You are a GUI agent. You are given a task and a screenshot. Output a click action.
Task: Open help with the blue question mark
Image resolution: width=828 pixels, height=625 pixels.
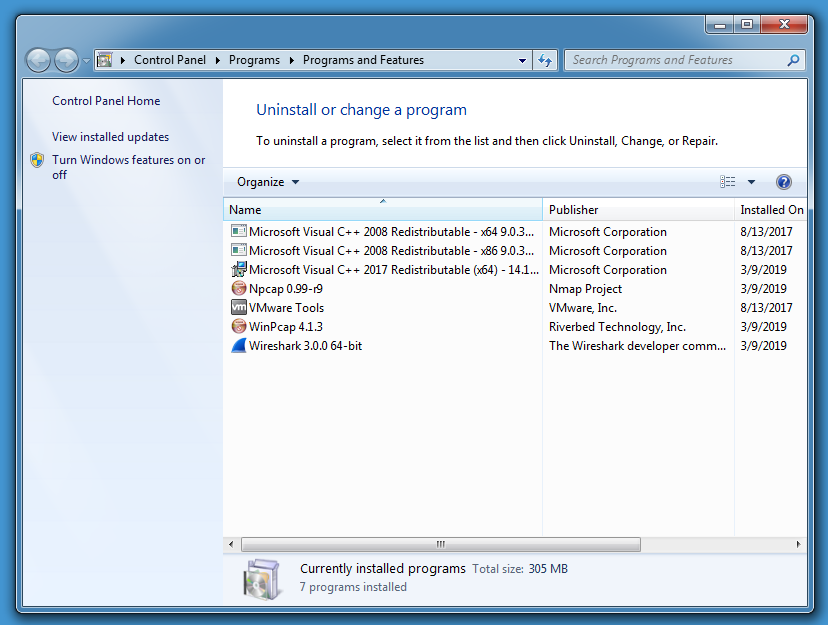point(783,182)
